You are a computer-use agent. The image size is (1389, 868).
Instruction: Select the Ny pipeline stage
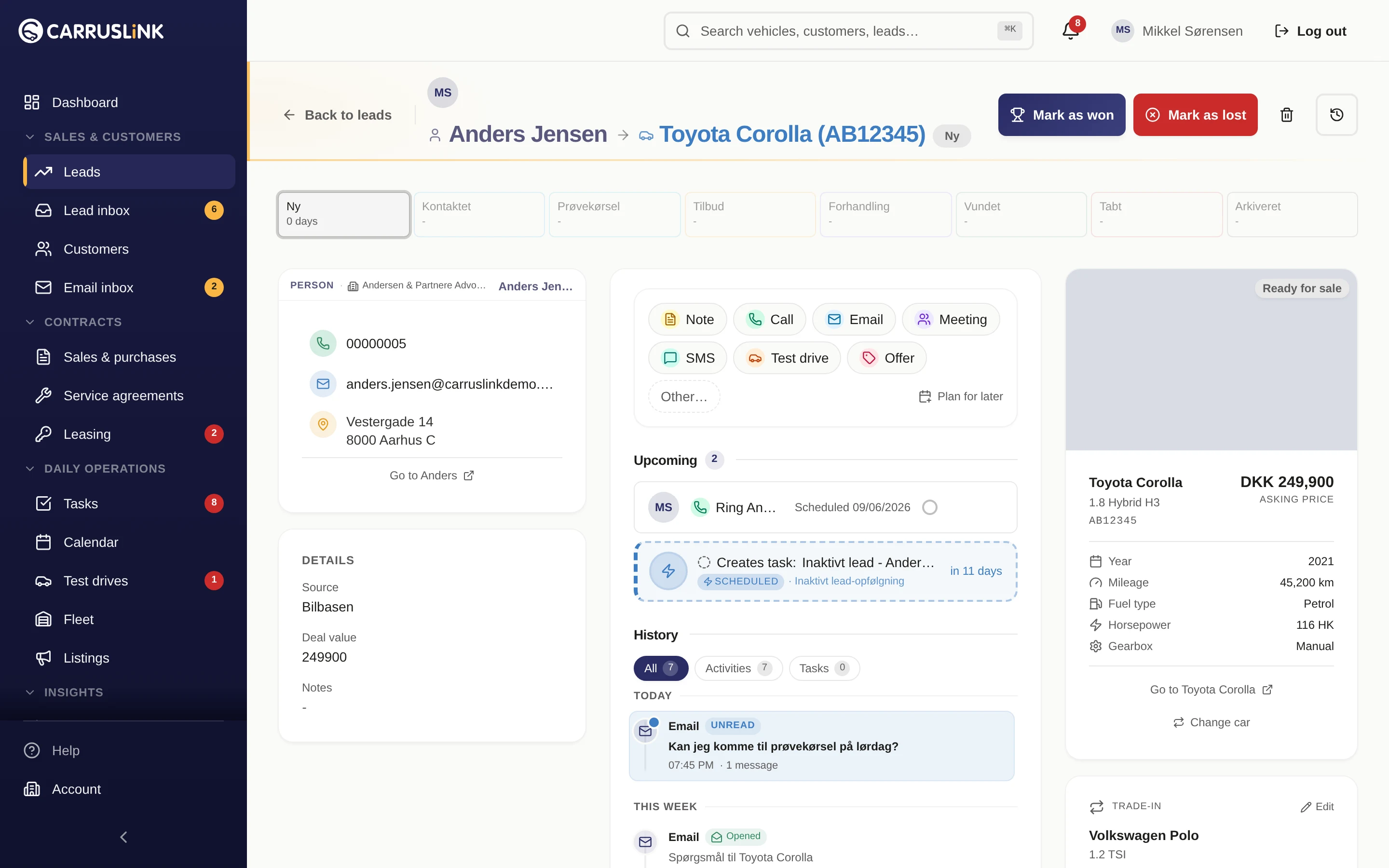pyautogui.click(x=344, y=214)
